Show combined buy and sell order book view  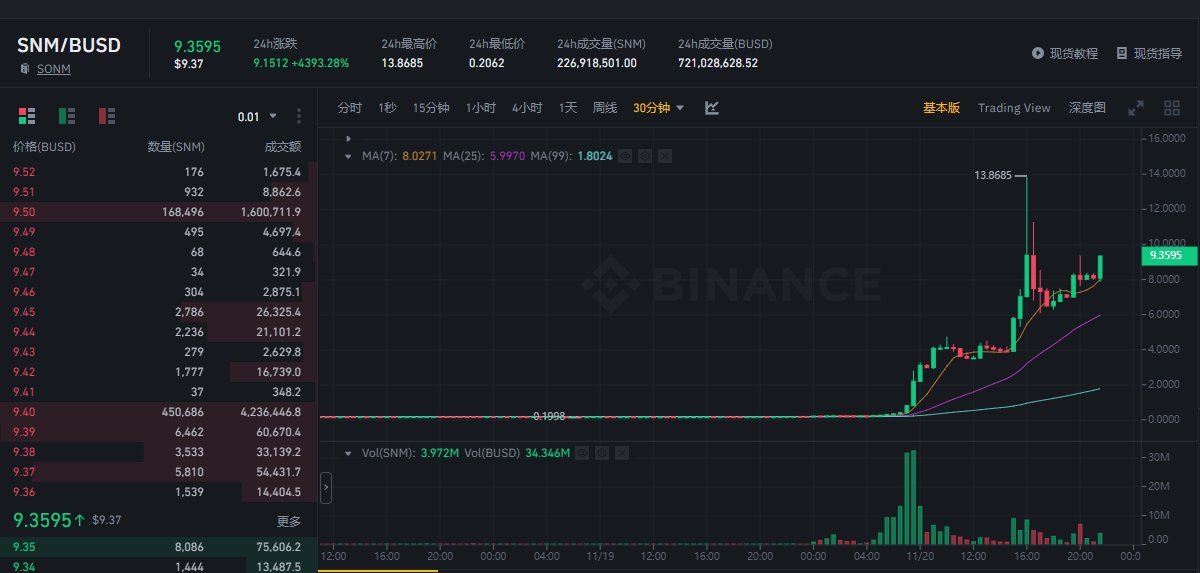(x=27, y=116)
